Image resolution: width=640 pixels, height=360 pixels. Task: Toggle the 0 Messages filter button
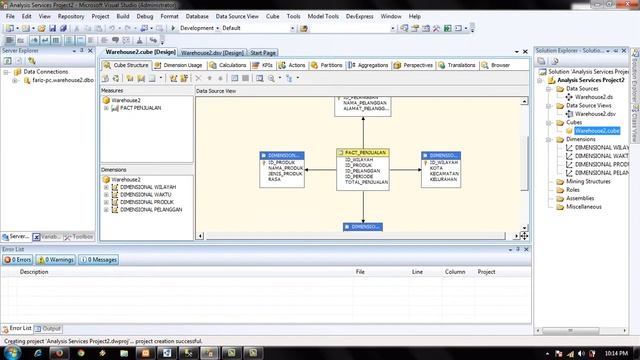pyautogui.click(x=99, y=260)
